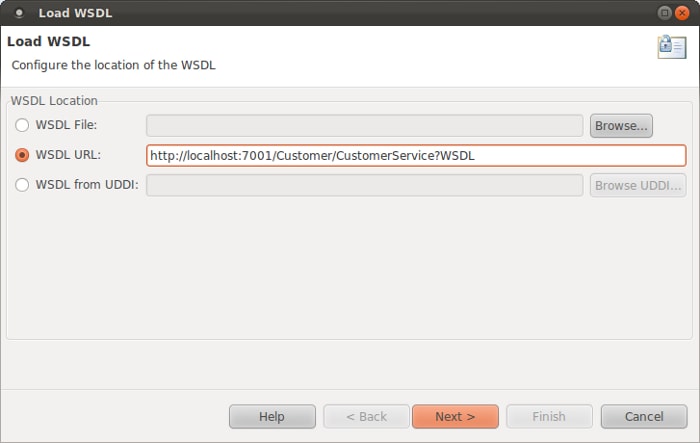
Task: Click the Load WSDL title bar text
Action: tap(75, 13)
